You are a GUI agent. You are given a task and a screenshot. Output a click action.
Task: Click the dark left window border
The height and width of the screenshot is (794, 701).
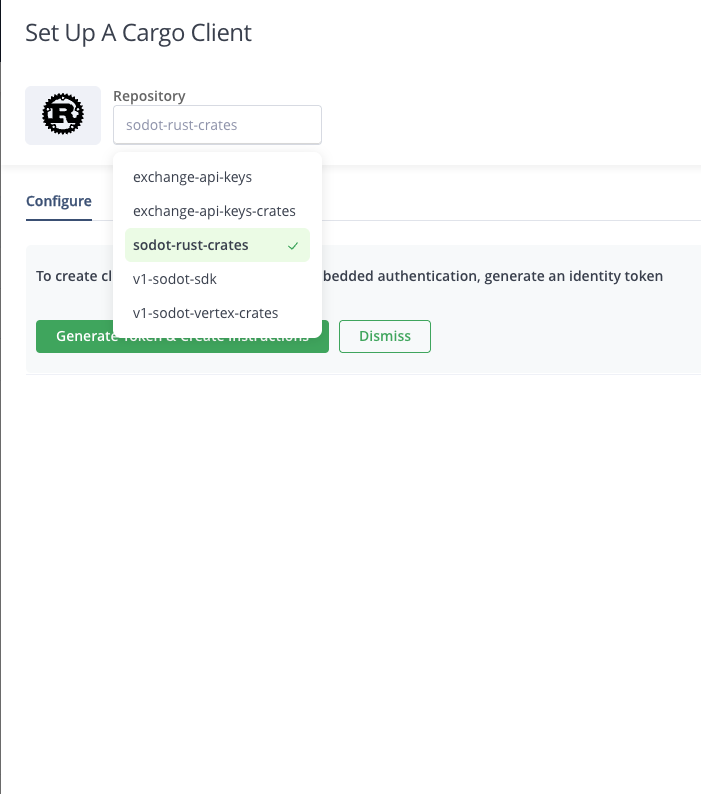coord(1,30)
